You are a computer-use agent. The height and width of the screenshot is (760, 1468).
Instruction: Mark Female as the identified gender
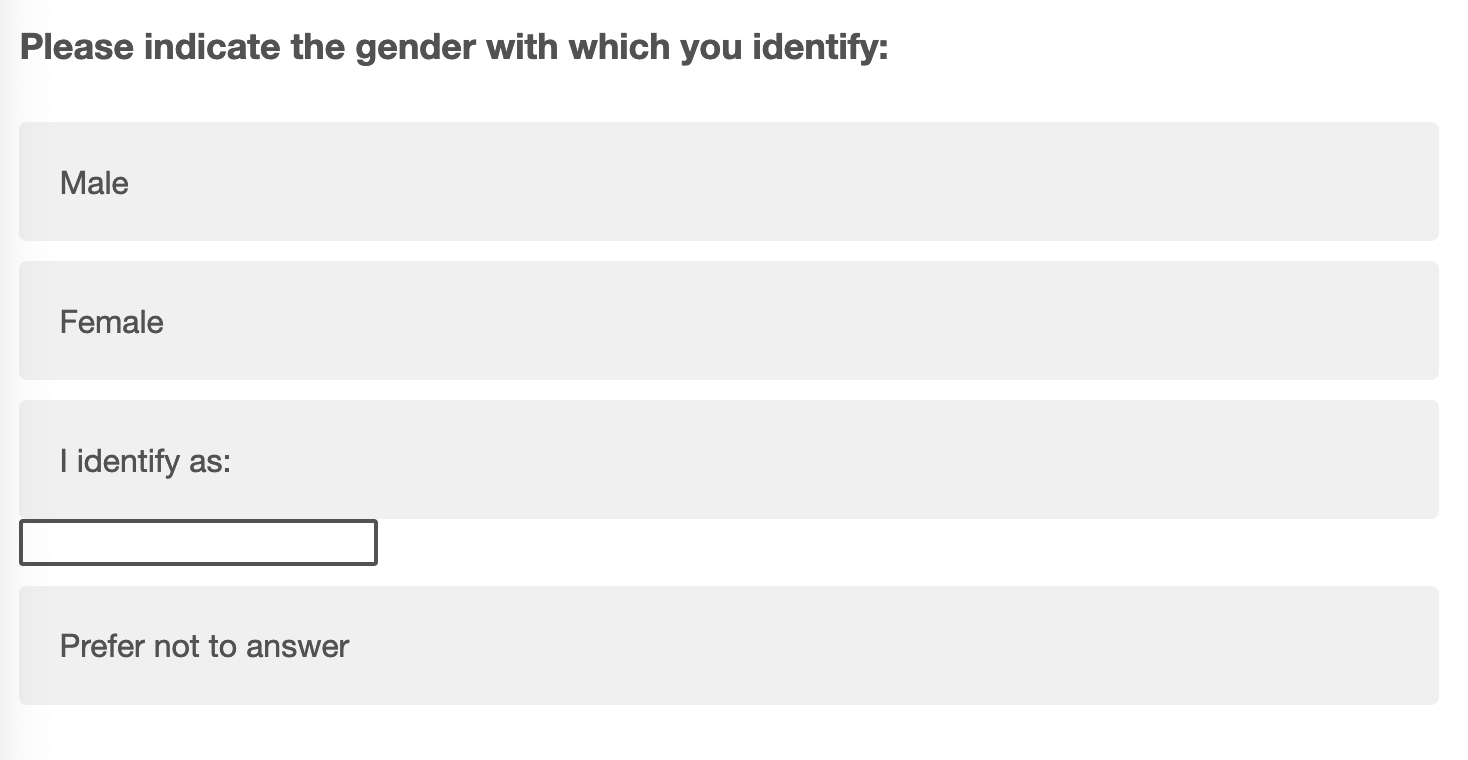click(x=728, y=321)
